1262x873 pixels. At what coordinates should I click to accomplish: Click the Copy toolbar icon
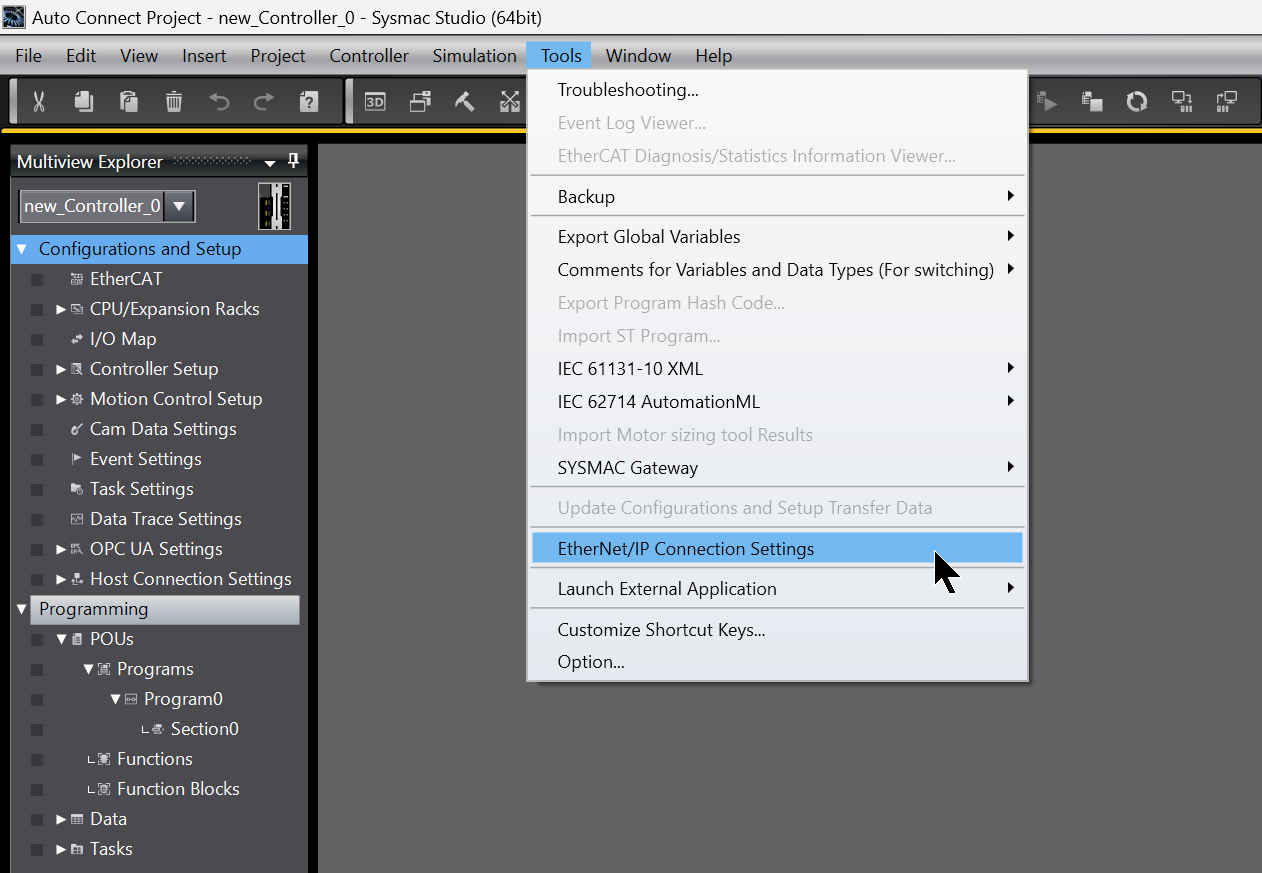click(x=84, y=101)
